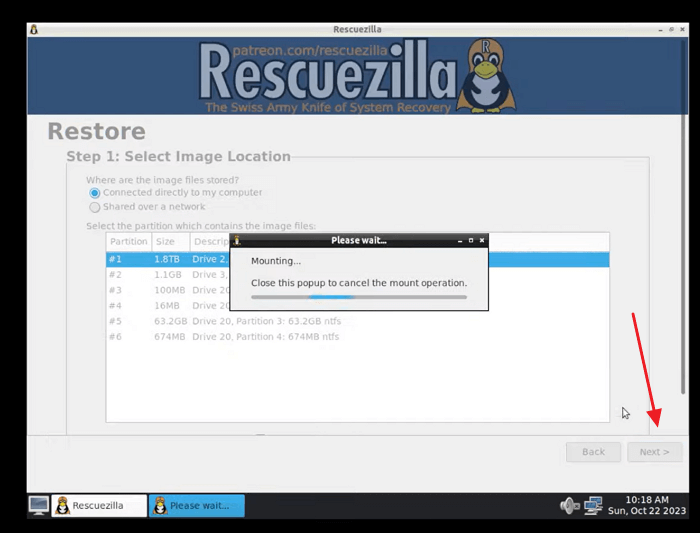This screenshot has width=700, height=533.
Task: Select partition row #4 16MB
Action: tap(358, 306)
